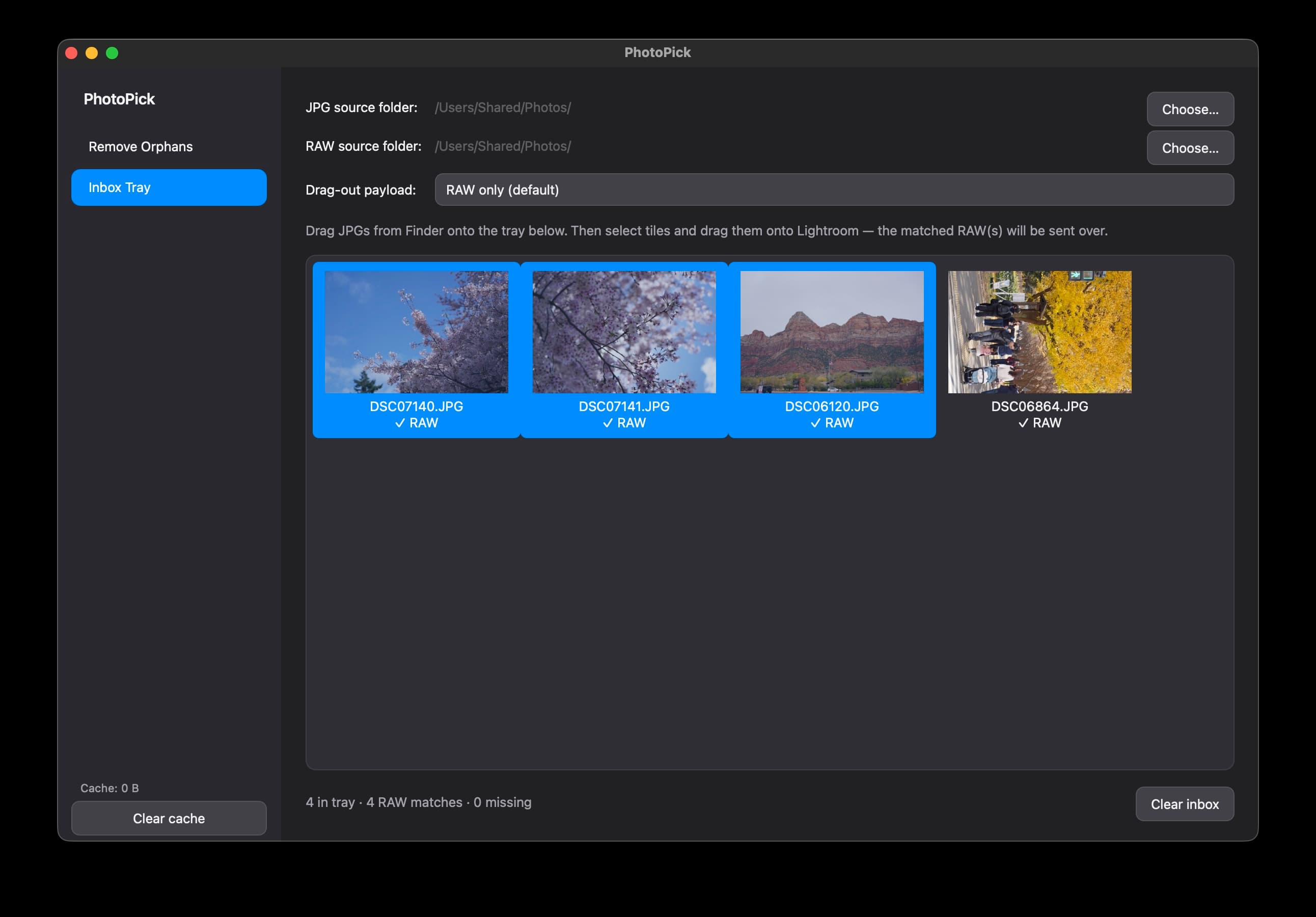Screen dimensions: 1316x917
Task: Click the tray status text showing 4 RAW matches
Action: [419, 802]
